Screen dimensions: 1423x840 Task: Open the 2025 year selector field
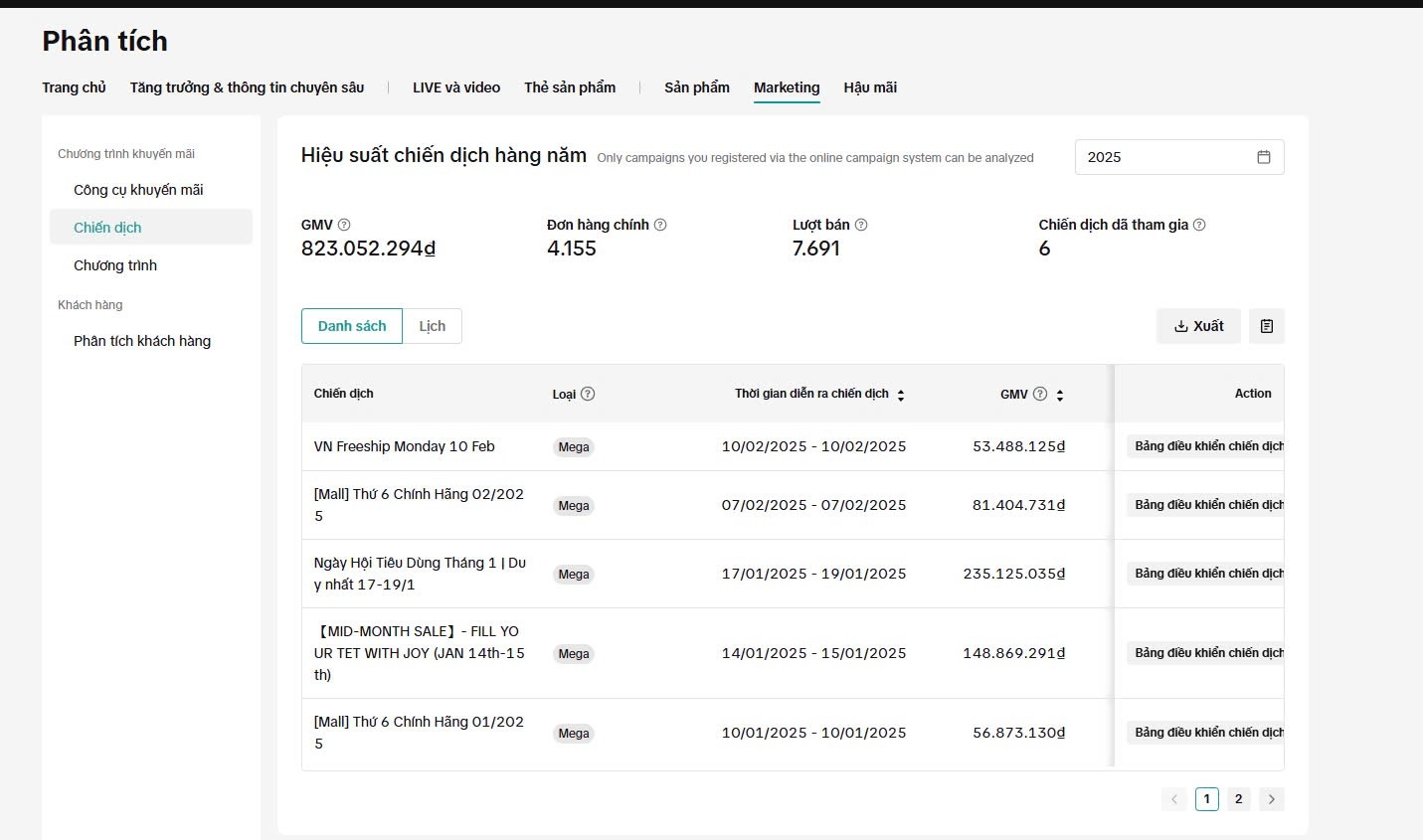pos(1163,157)
